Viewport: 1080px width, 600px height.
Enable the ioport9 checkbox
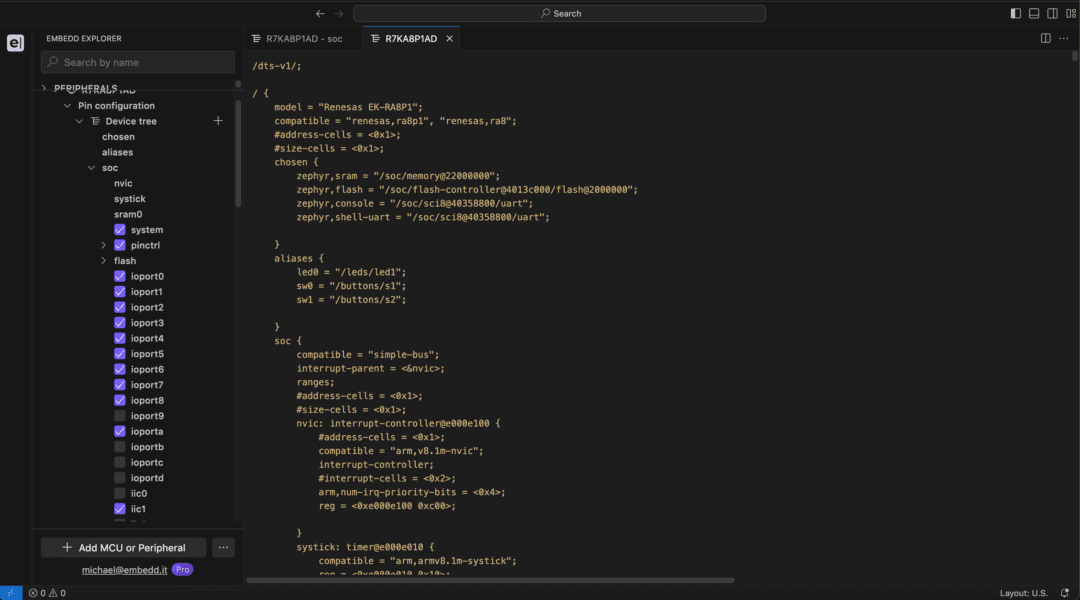point(122,415)
